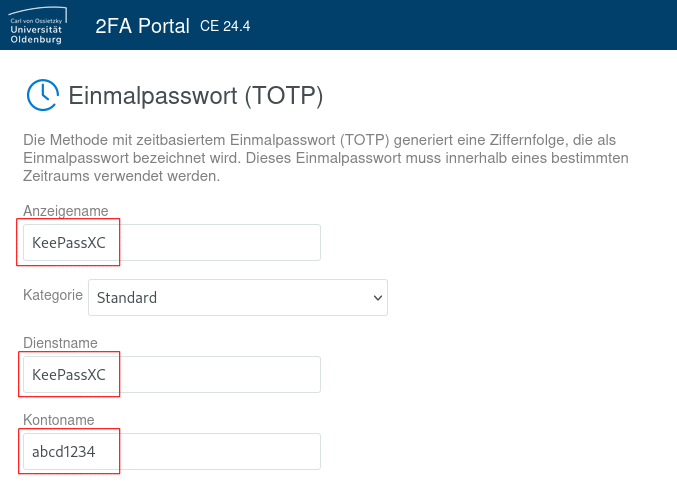This screenshot has width=677, height=485.
Task: Click the Anzeigename field label
Action: [x=65, y=211]
